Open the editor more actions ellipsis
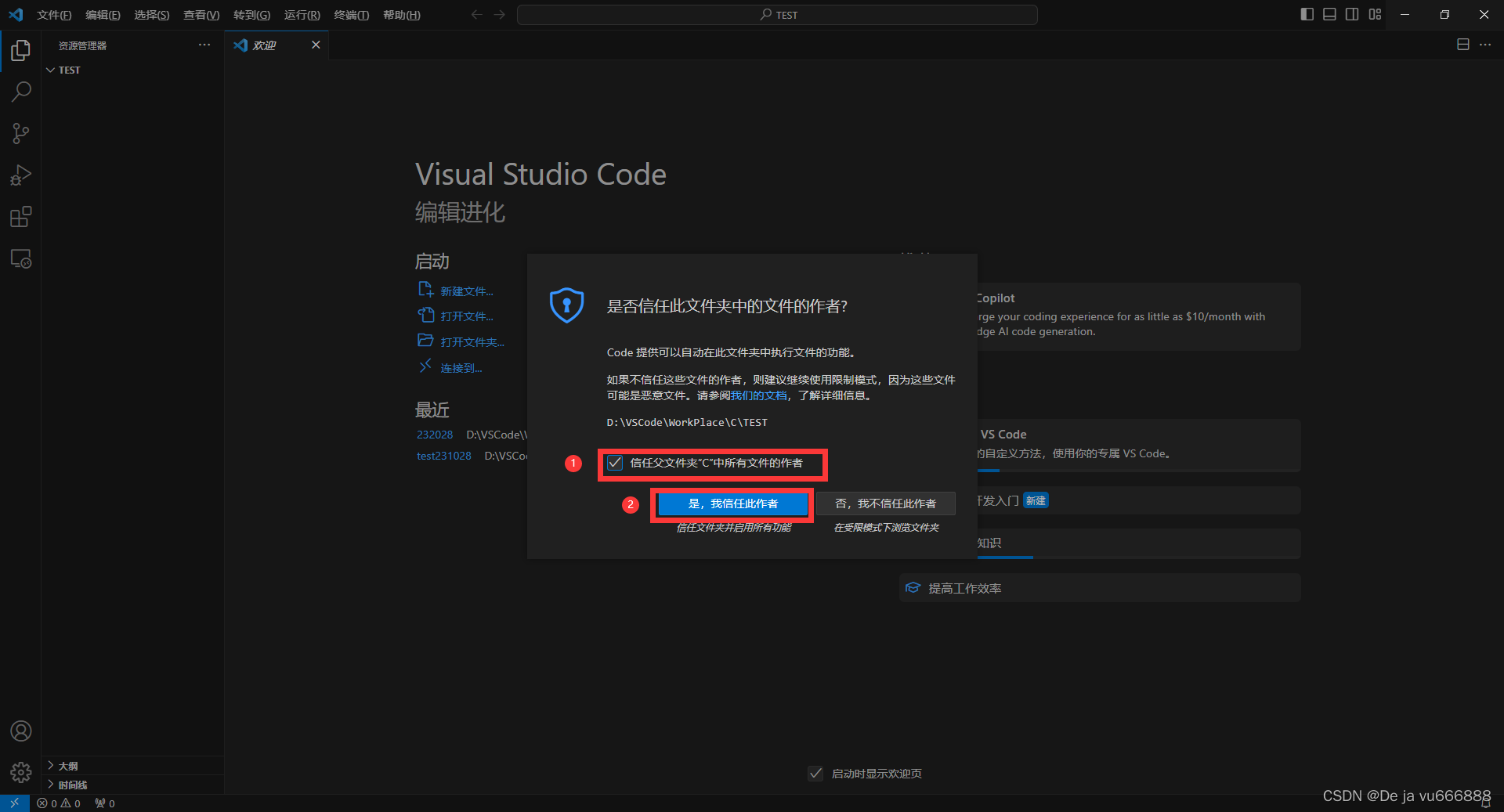This screenshot has width=1504, height=812. coord(1485,45)
